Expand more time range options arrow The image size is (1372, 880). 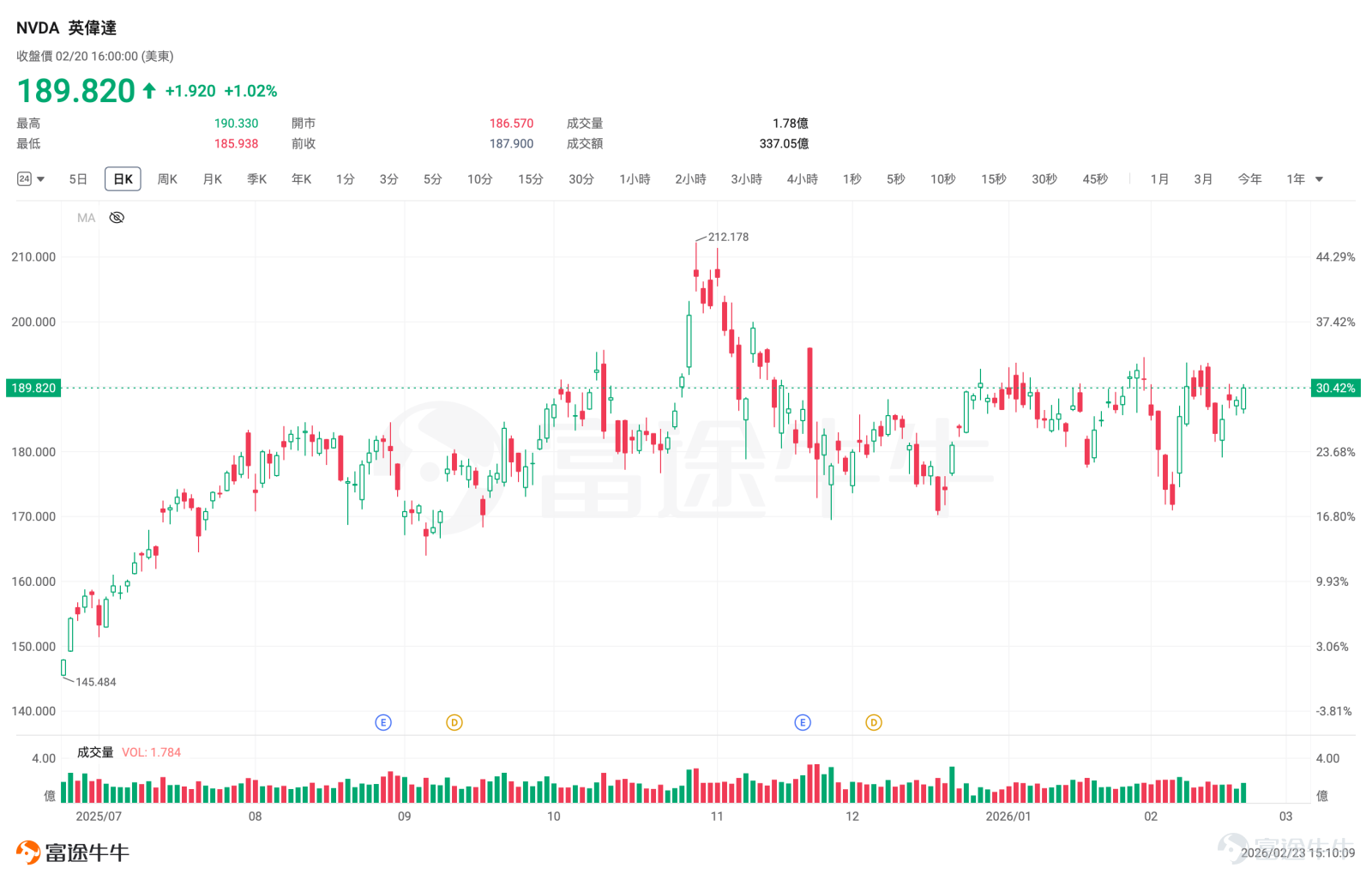point(1320,179)
